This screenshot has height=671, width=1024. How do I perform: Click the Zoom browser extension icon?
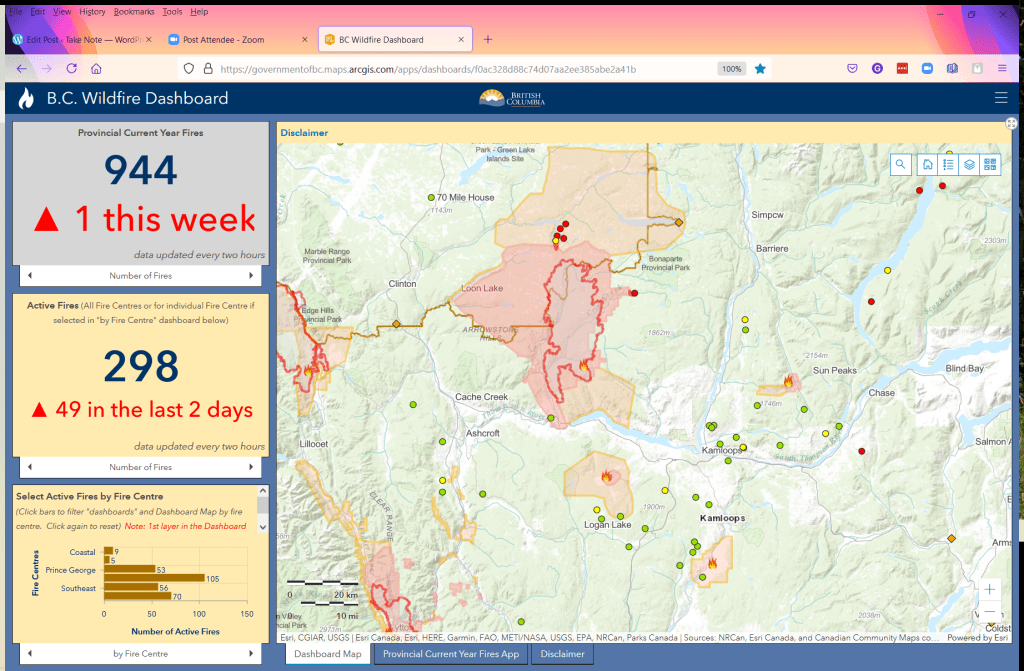click(x=926, y=69)
